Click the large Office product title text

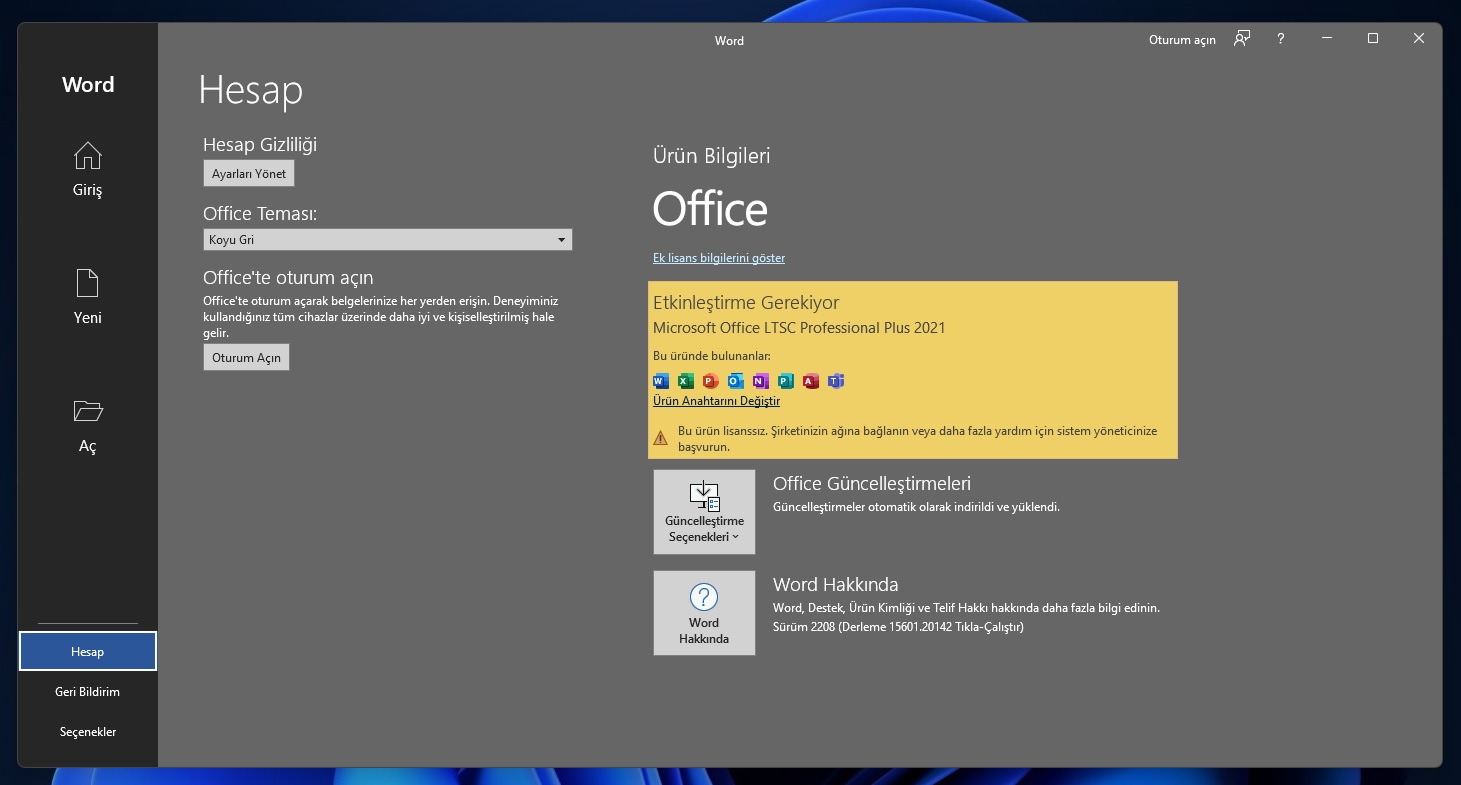coord(710,210)
